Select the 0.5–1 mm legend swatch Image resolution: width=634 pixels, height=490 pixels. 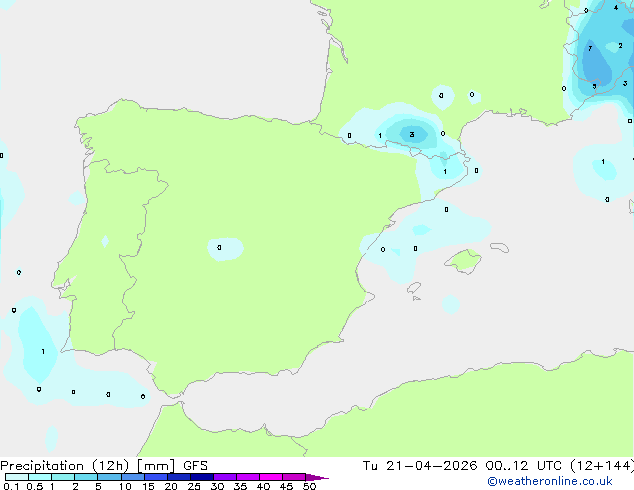click(x=40, y=477)
